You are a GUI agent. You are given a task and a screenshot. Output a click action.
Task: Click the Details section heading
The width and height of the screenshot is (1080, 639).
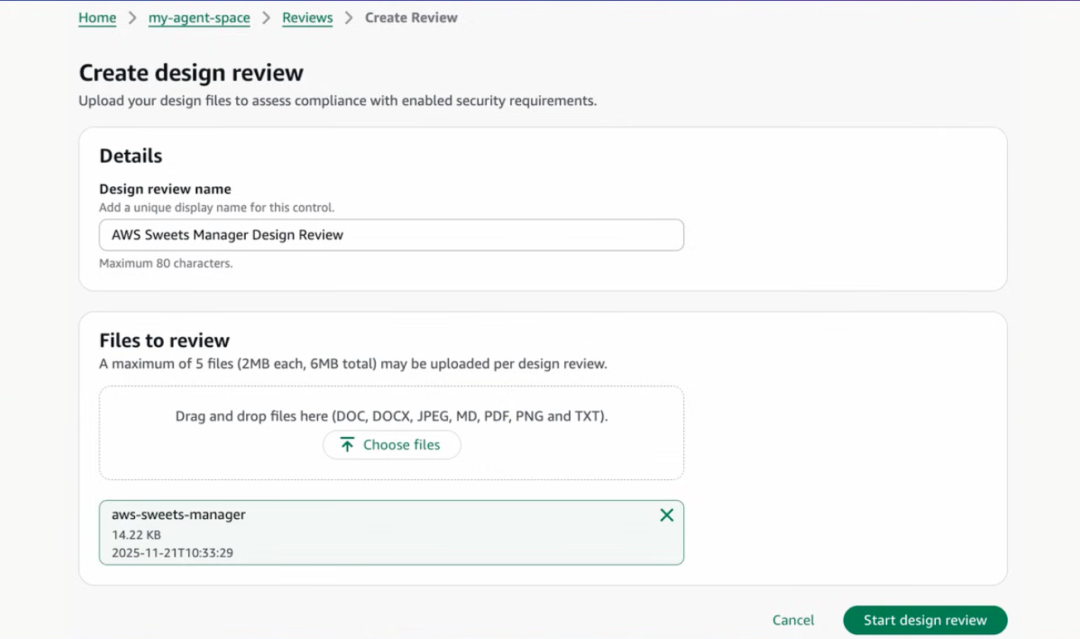coord(131,156)
